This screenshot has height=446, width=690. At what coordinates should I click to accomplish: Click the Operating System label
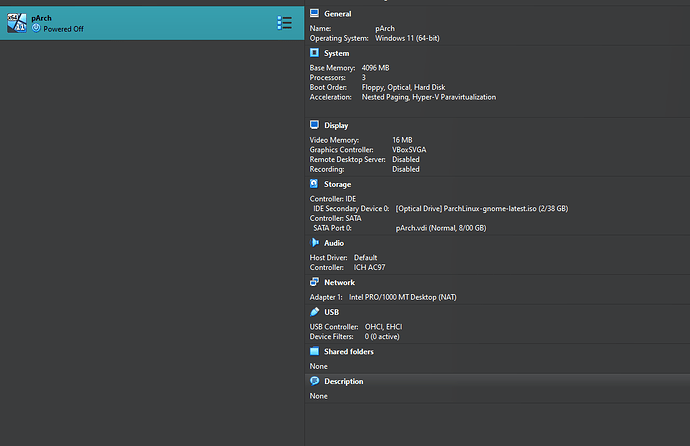click(x=339, y=38)
